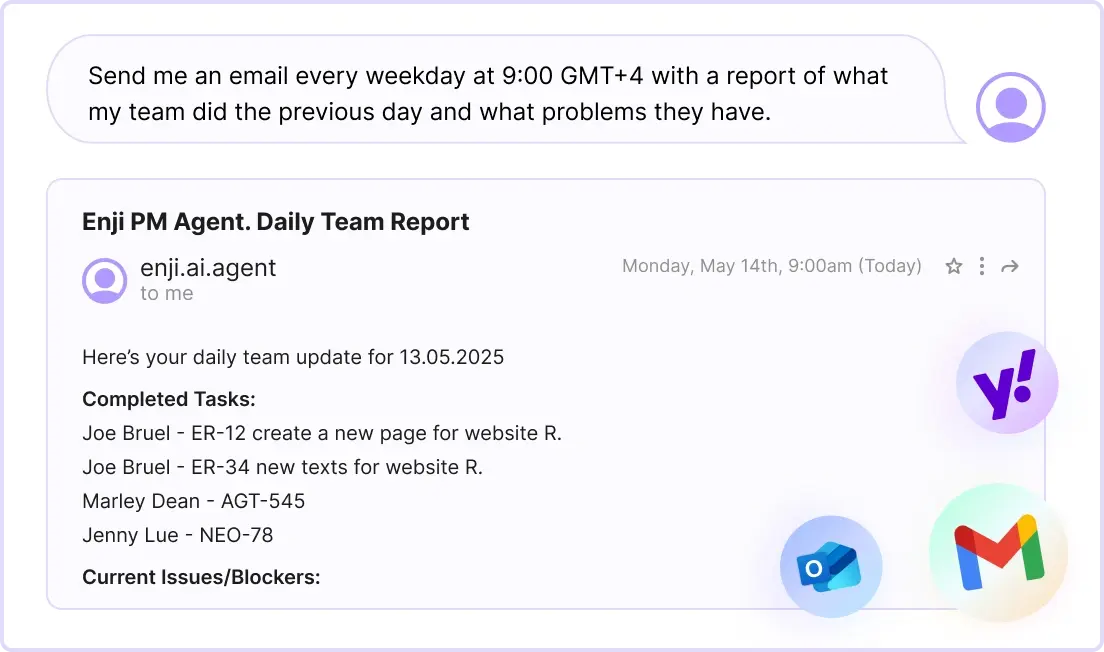This screenshot has width=1104, height=652.
Task: Select the Gmail logo icon
Action: [998, 552]
